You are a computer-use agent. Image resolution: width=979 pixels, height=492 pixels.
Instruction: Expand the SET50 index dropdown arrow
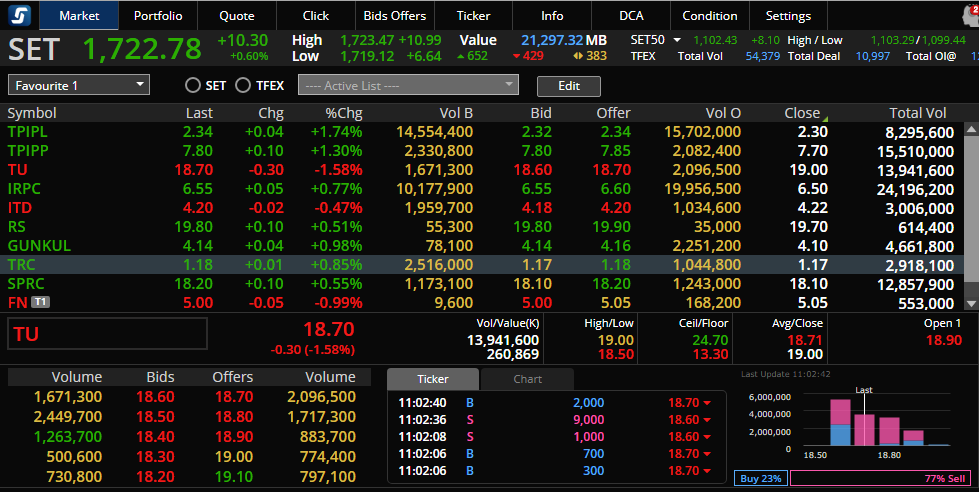(x=677, y=40)
